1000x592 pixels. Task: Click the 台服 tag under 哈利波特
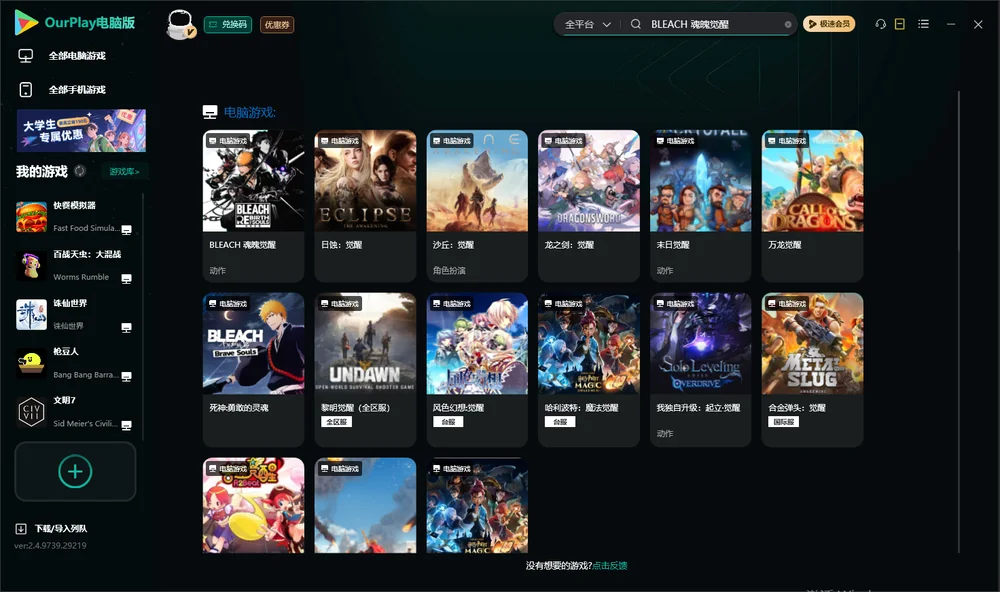[x=560, y=422]
